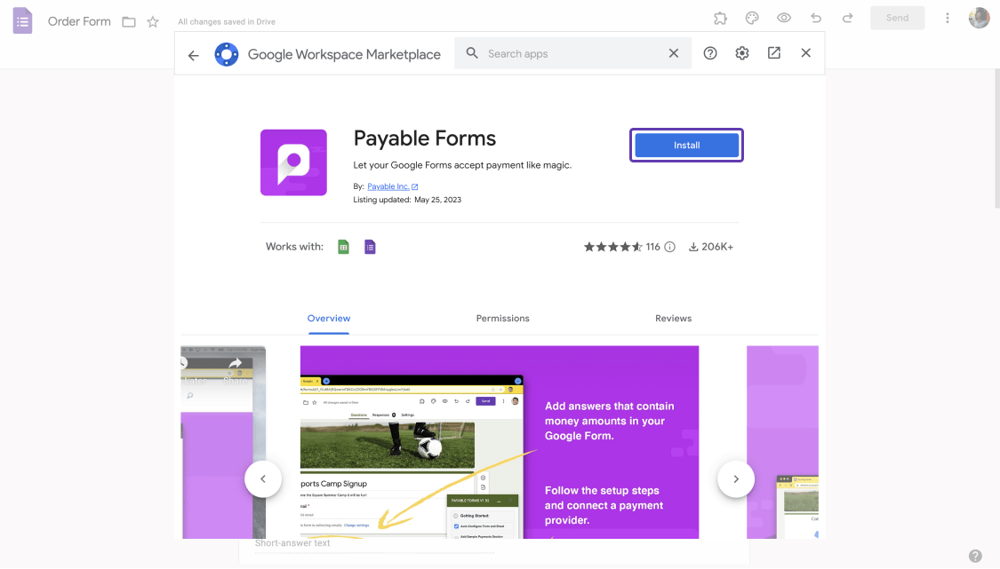Click the Google Forms works-with icon
The width and height of the screenshot is (1000, 569).
click(370, 247)
